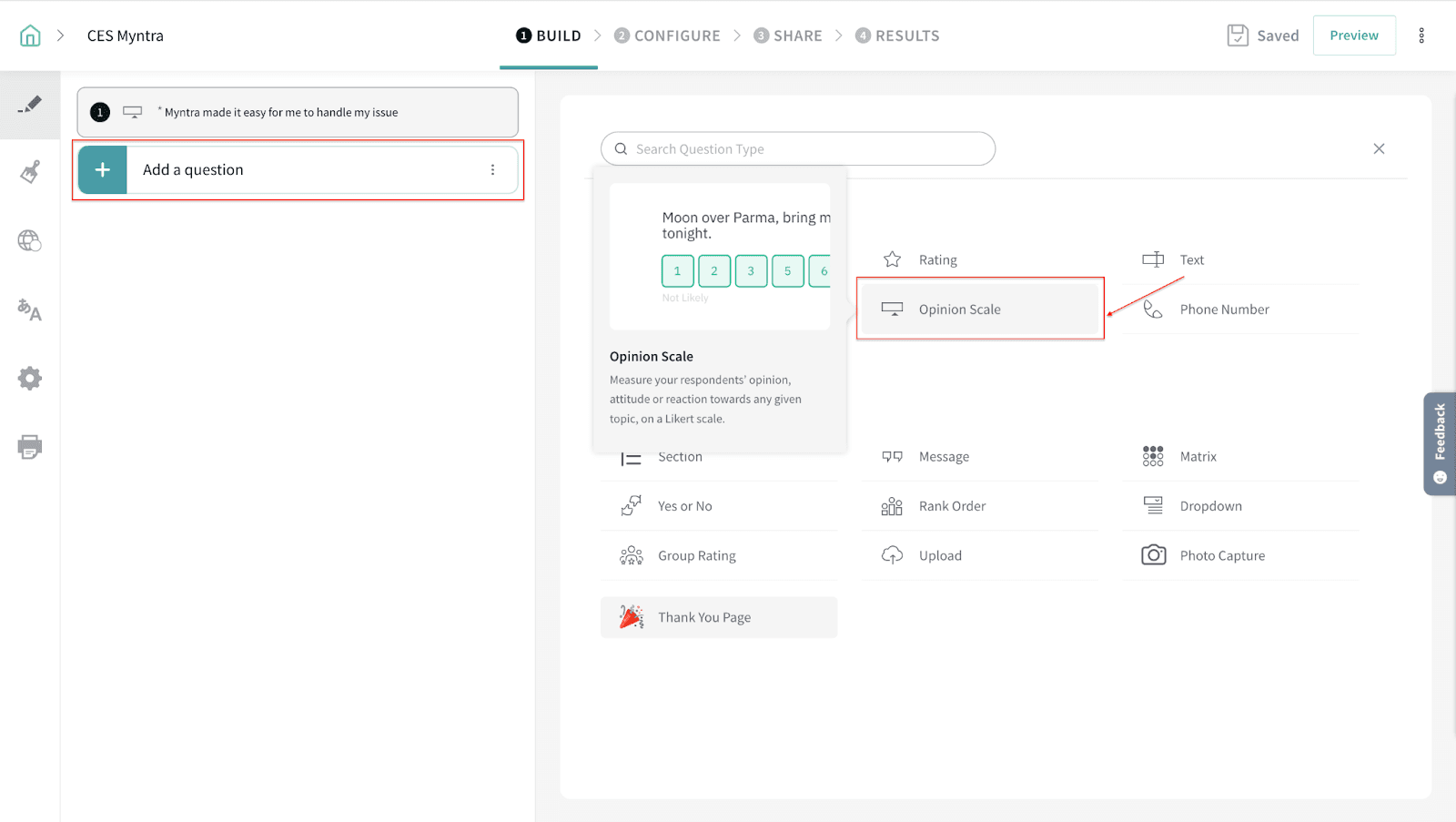Open the translate languages sidebar icon
The image size is (1456, 822).
pyautogui.click(x=30, y=310)
